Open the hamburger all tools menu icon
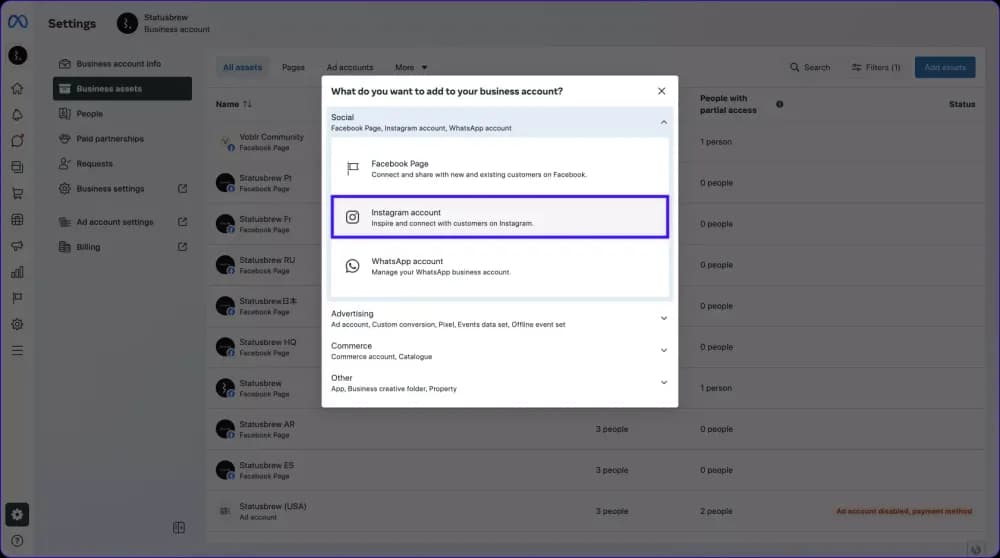The image size is (1000, 558). point(17,350)
